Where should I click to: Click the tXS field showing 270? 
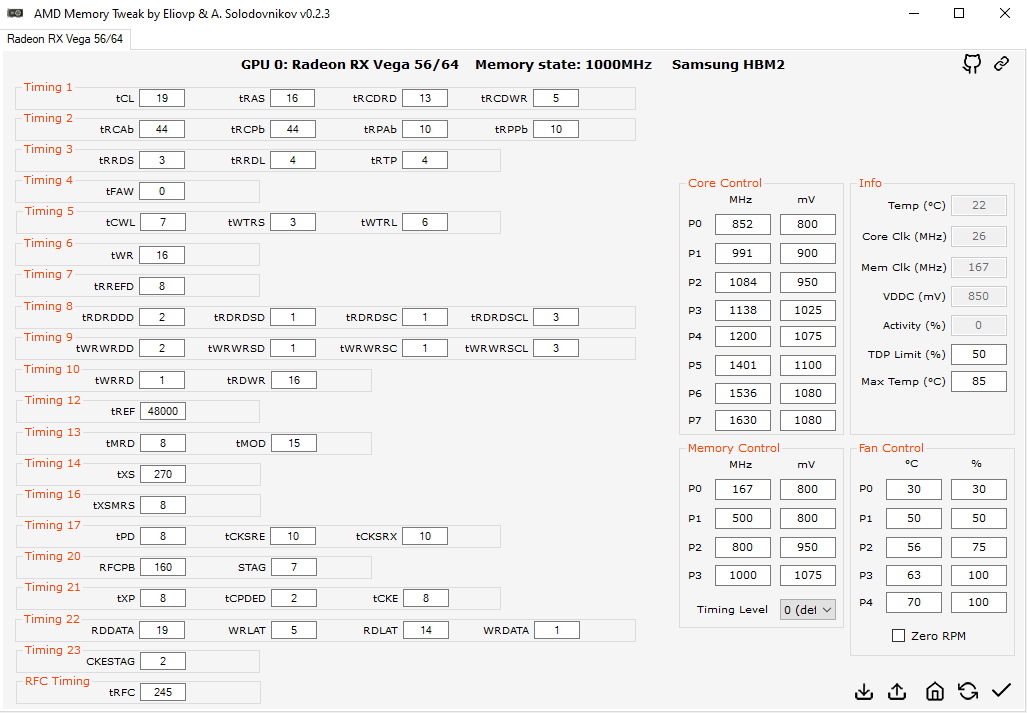162,474
